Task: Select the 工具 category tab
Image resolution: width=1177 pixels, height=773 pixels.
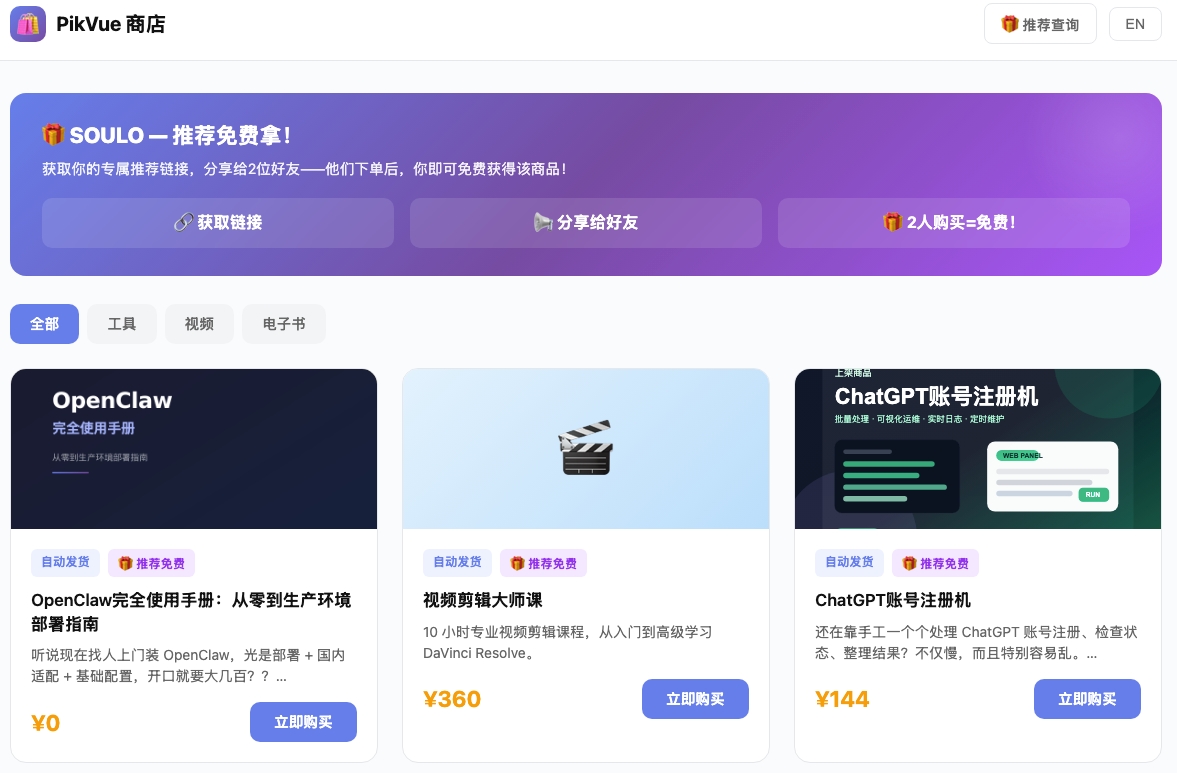Action: coord(122,324)
